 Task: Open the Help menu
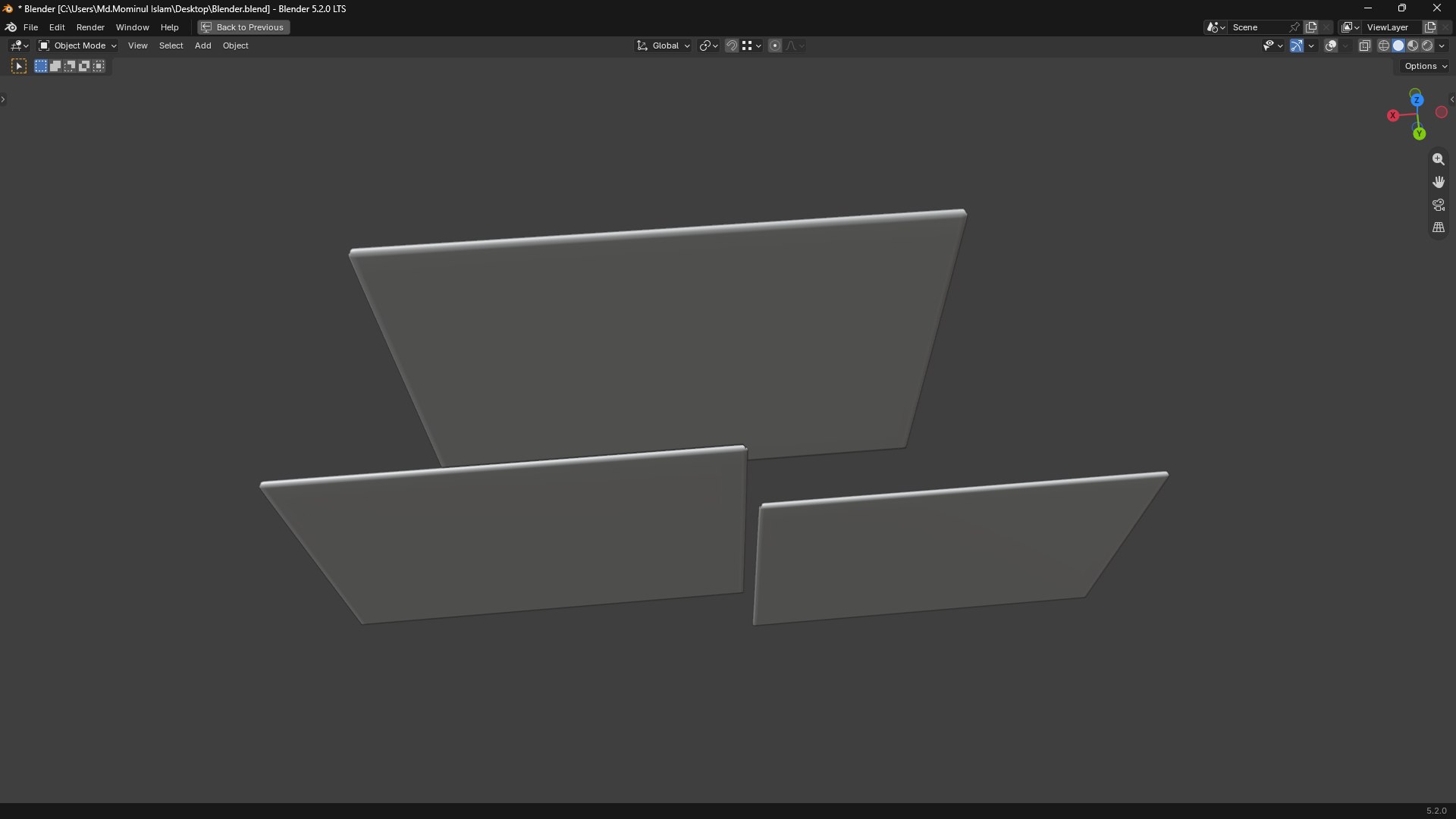(169, 27)
